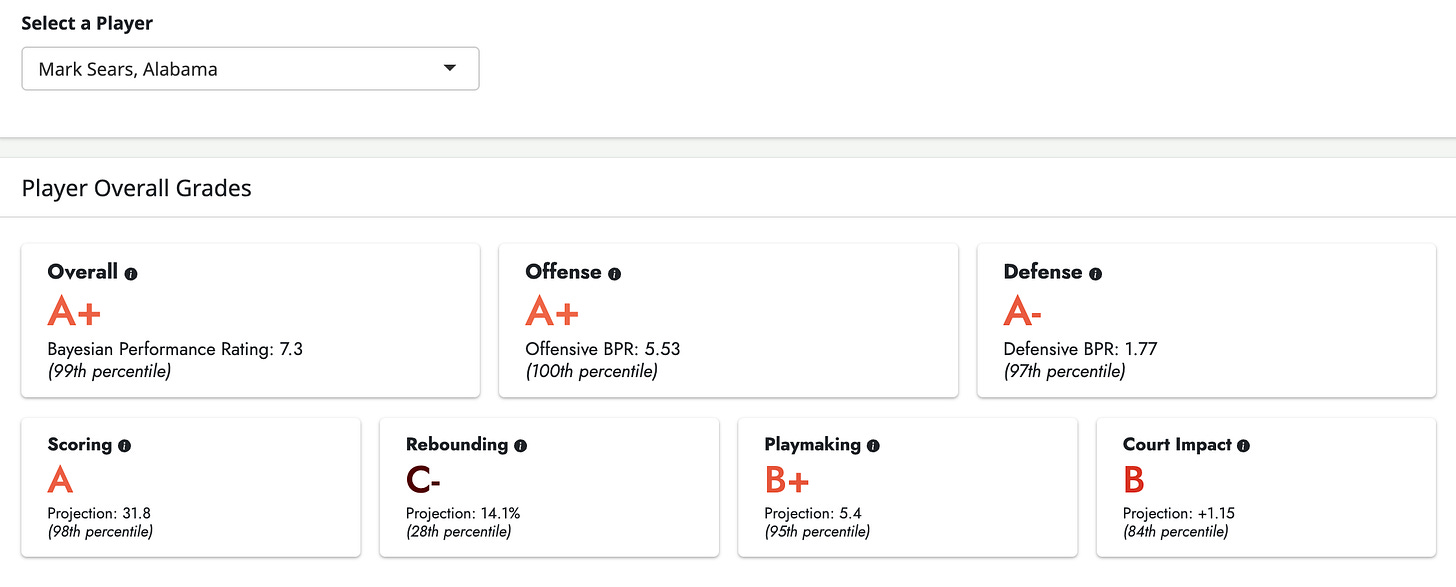Screen dimensions: 1456x587
Task: View the Defense grade explanation icon
Action: 1096,271
